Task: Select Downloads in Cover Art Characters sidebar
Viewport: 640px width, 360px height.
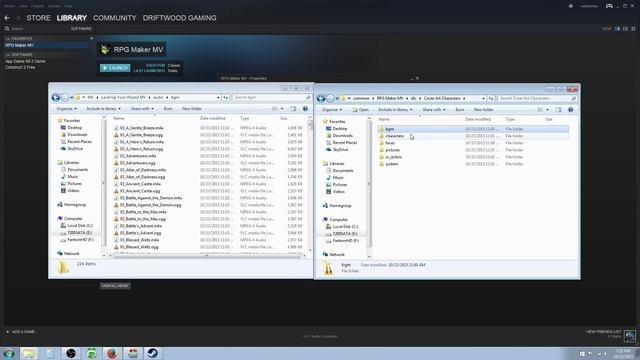Action: pyautogui.click(x=339, y=136)
